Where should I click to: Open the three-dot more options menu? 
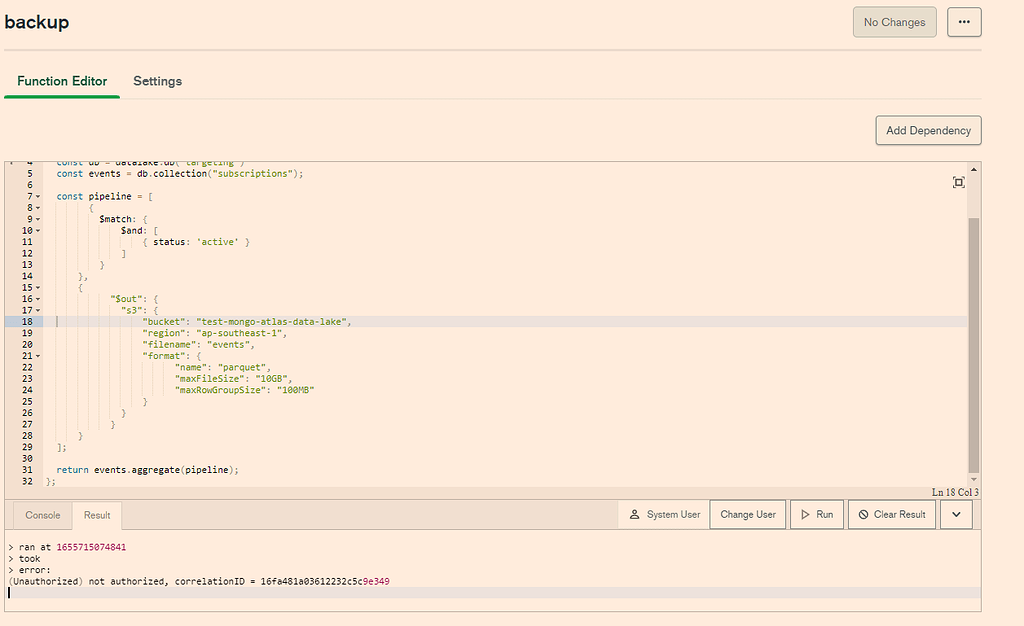pos(964,22)
